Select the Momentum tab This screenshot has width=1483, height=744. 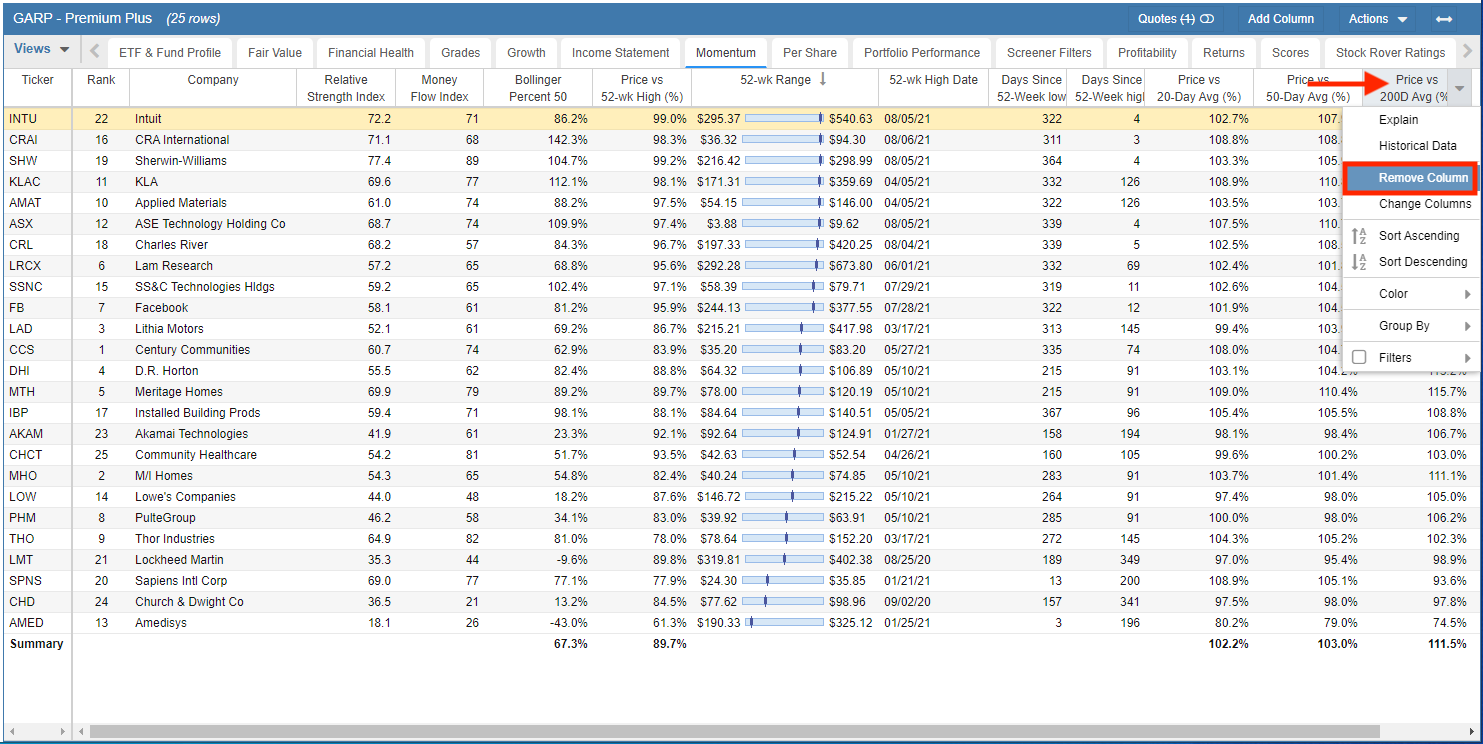(x=726, y=53)
